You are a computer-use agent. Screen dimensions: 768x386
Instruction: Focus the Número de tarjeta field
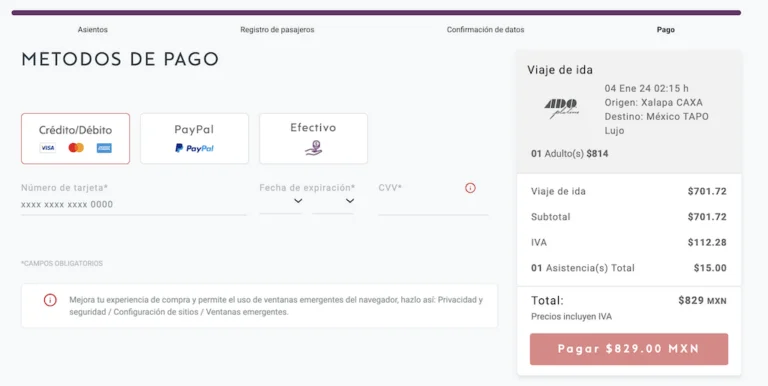pyautogui.click(x=134, y=204)
